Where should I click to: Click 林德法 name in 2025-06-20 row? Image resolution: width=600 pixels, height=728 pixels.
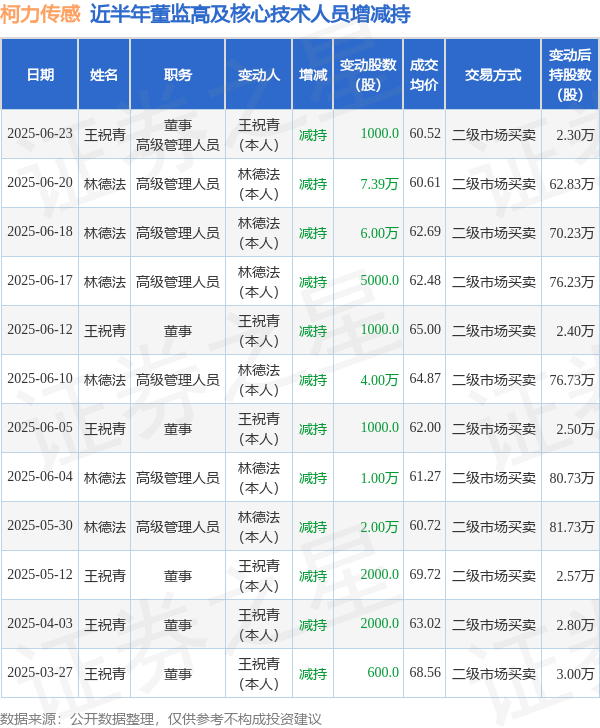coord(104,184)
